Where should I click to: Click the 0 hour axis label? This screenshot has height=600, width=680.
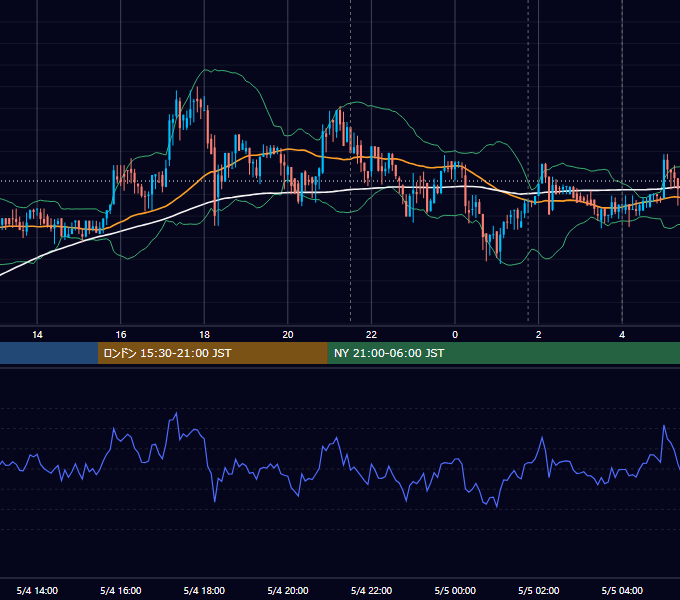[x=455, y=335]
